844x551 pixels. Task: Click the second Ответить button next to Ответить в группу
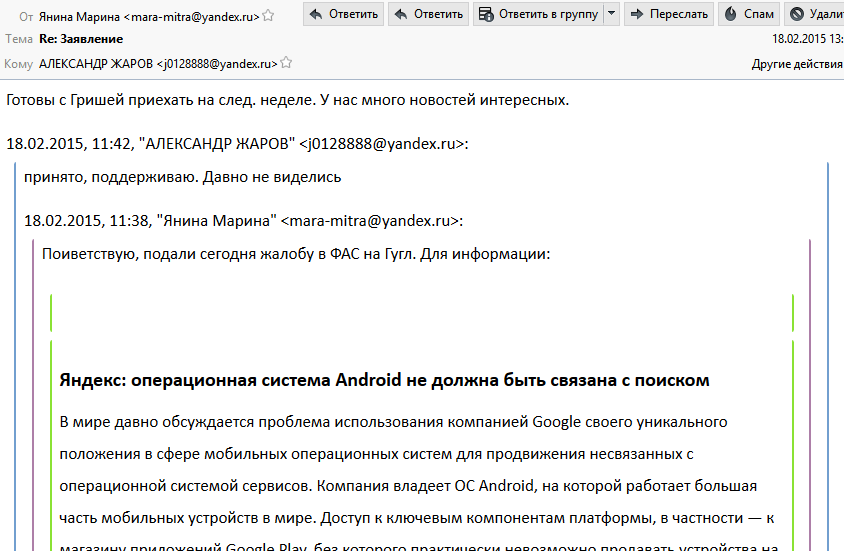pyautogui.click(x=428, y=14)
